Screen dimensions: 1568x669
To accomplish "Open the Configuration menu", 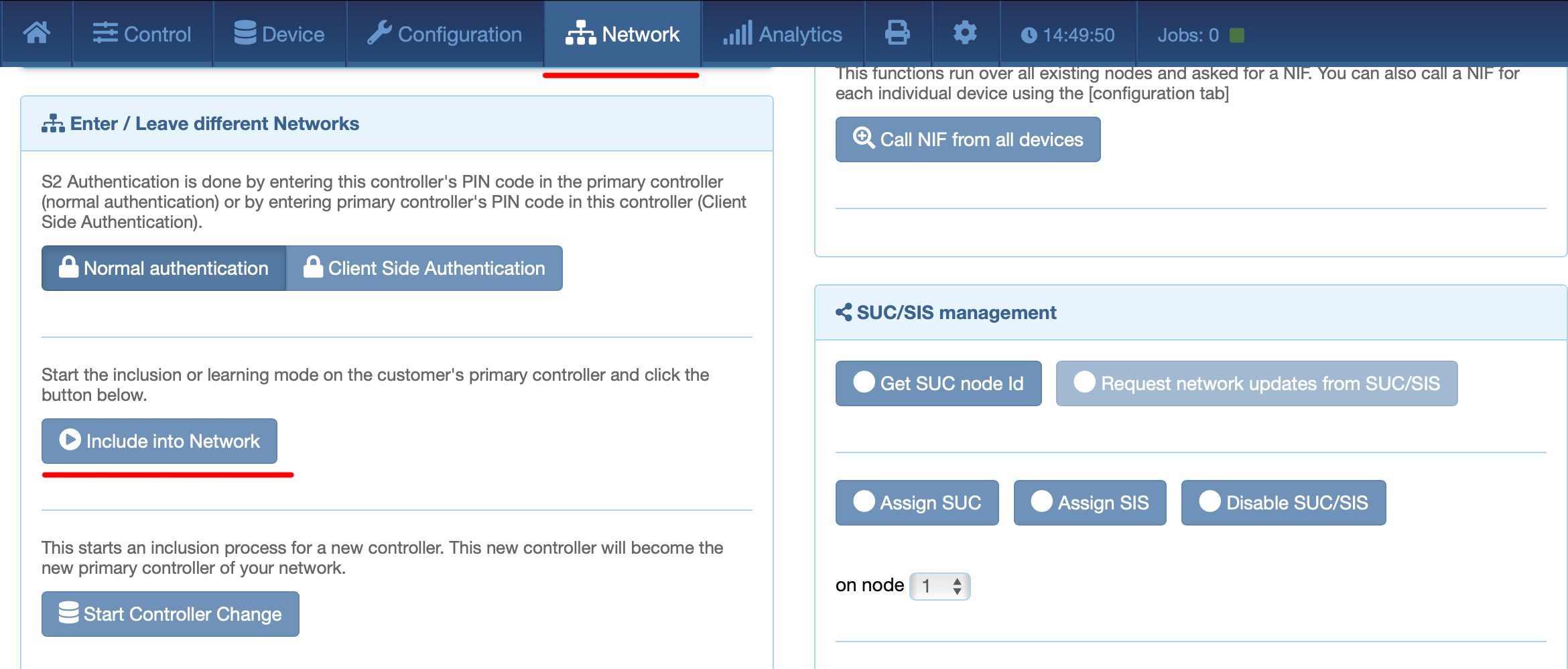I will [x=445, y=34].
